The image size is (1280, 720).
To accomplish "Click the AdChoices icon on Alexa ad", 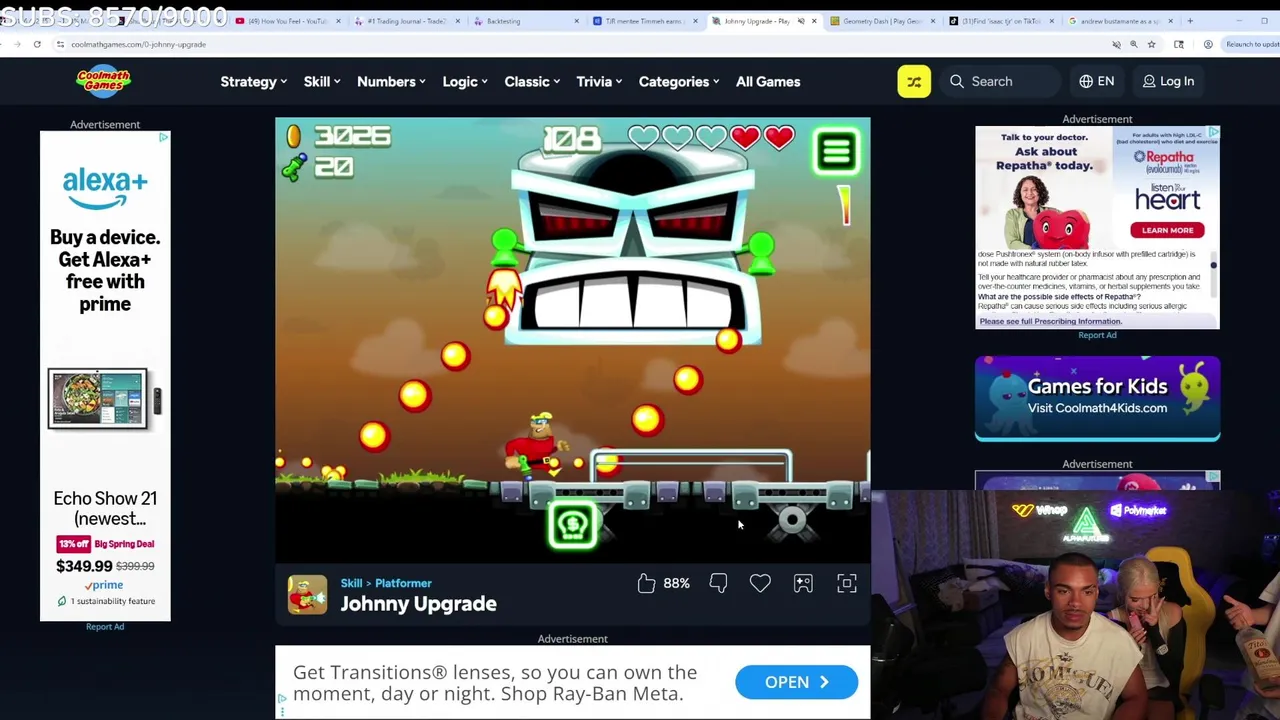I will 164,137.
